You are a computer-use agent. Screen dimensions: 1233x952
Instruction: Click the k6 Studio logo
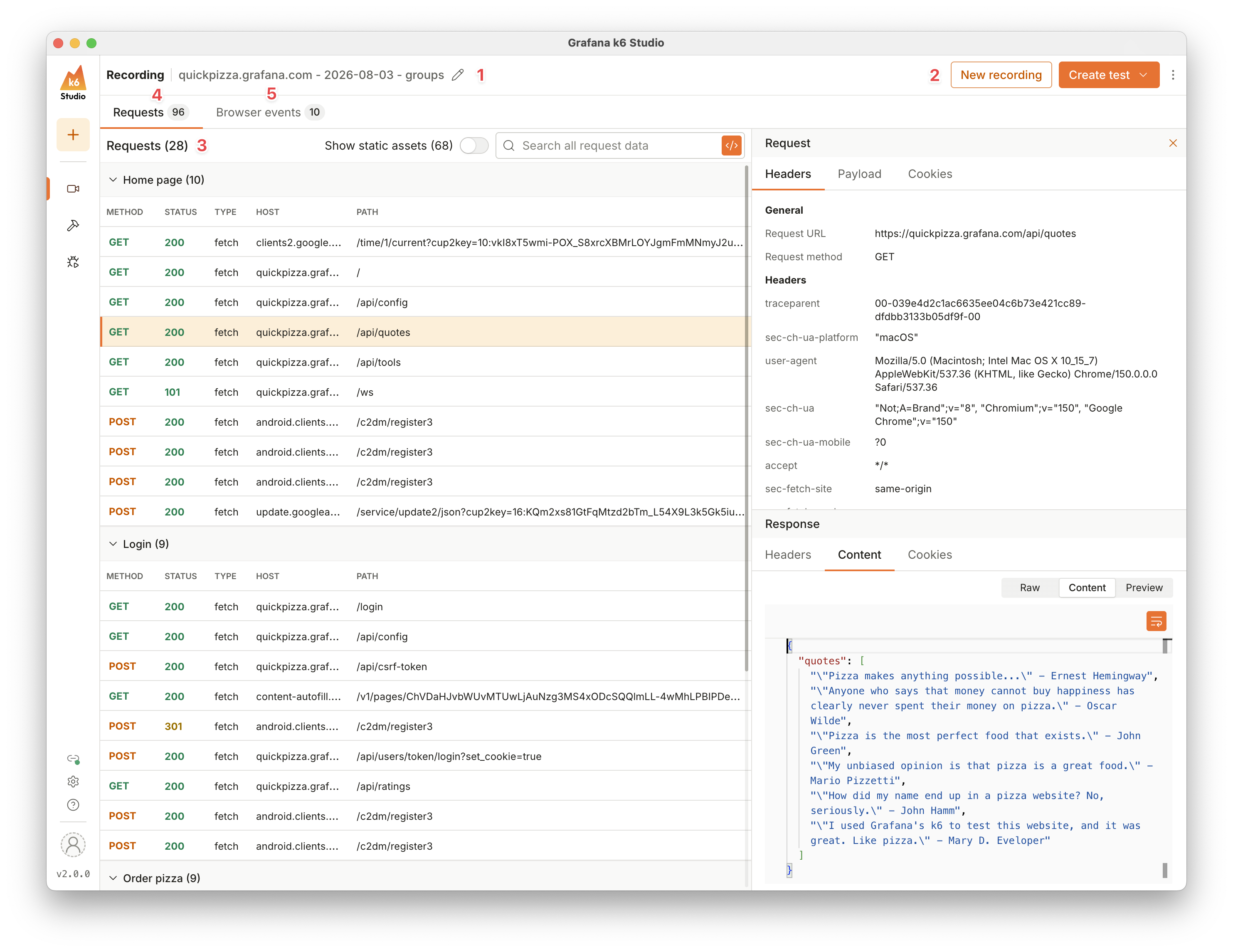click(x=73, y=82)
